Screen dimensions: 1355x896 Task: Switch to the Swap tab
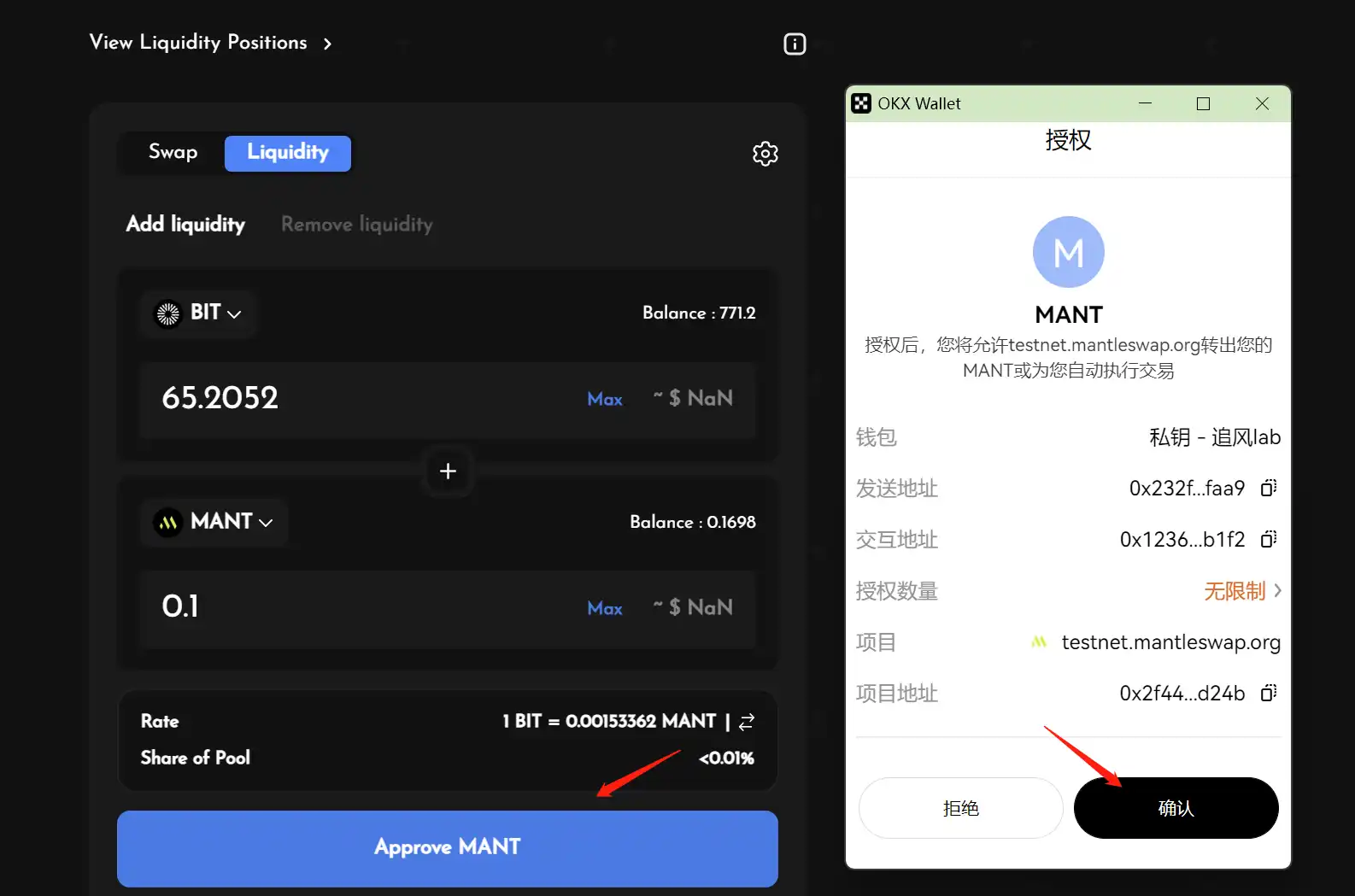[173, 152]
